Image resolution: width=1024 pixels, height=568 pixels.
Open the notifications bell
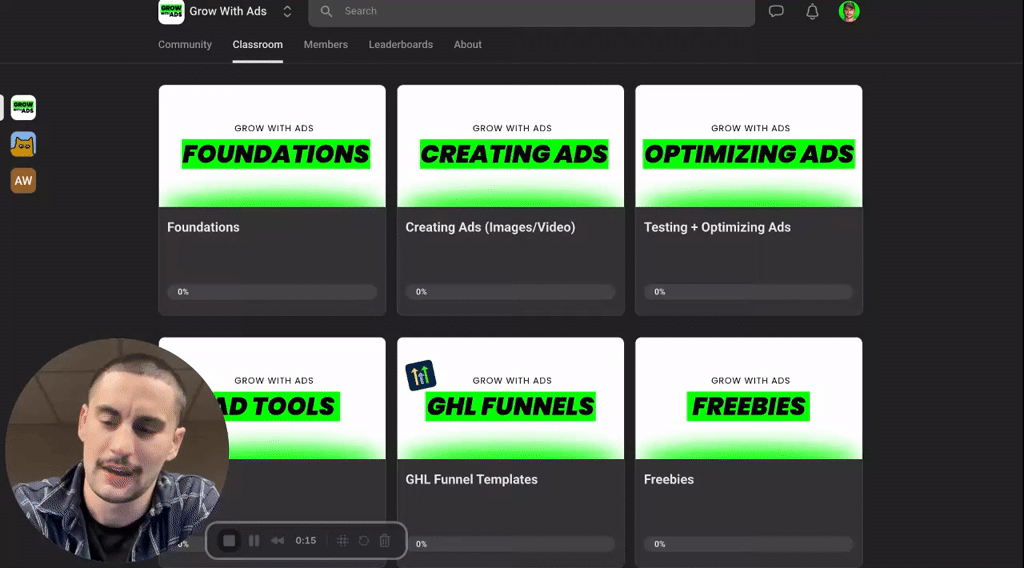[812, 11]
